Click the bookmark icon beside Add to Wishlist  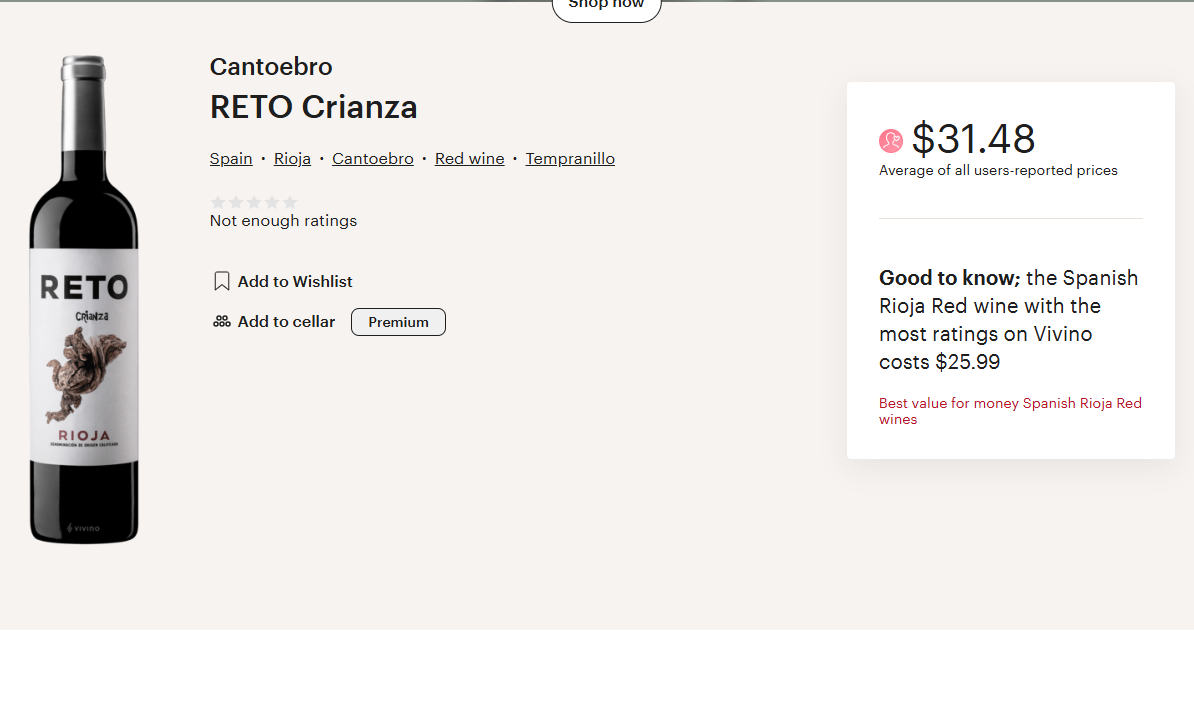pyautogui.click(x=222, y=281)
